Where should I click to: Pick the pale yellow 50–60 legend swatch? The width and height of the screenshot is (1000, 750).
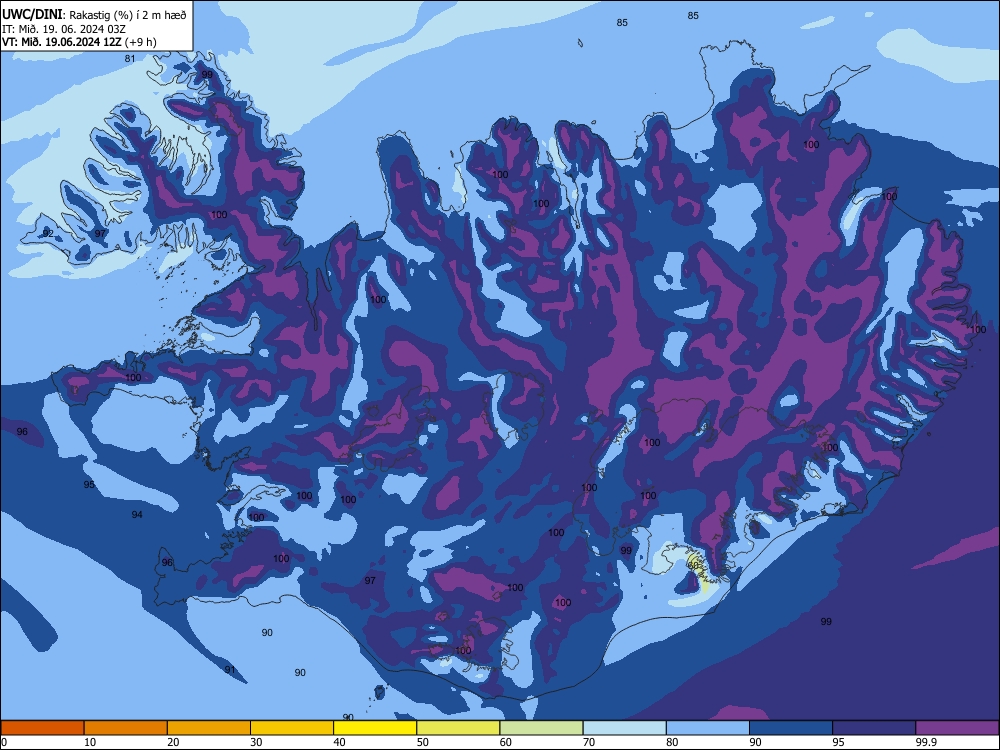[458, 728]
